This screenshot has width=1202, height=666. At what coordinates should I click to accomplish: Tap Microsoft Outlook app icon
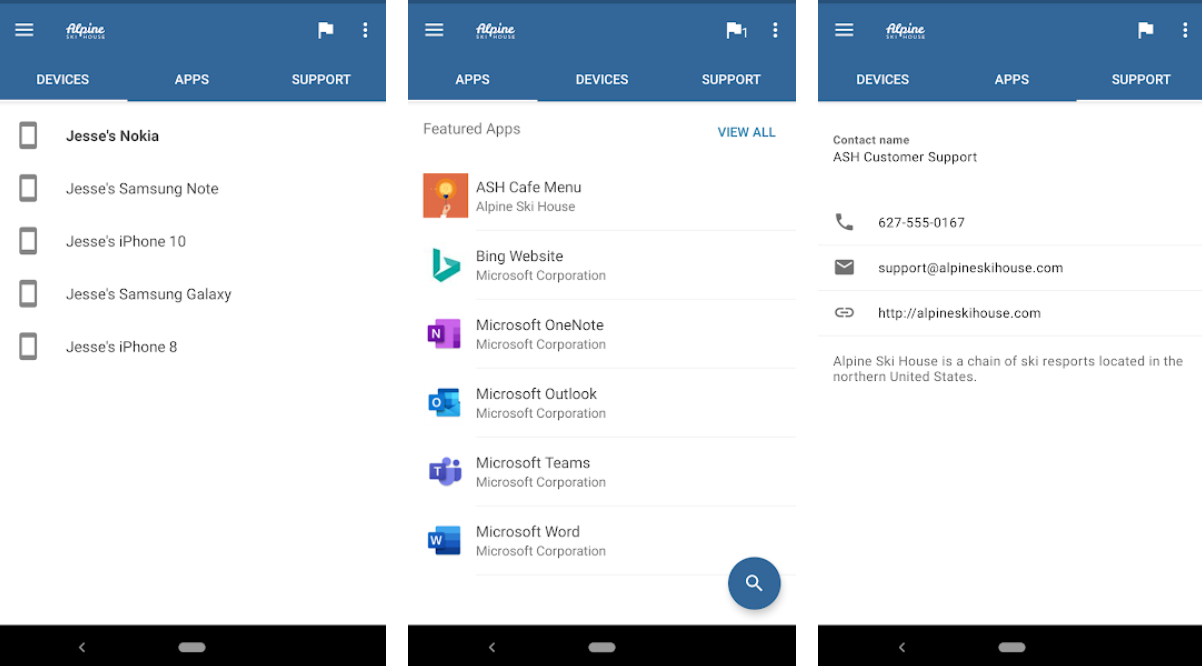(x=445, y=403)
